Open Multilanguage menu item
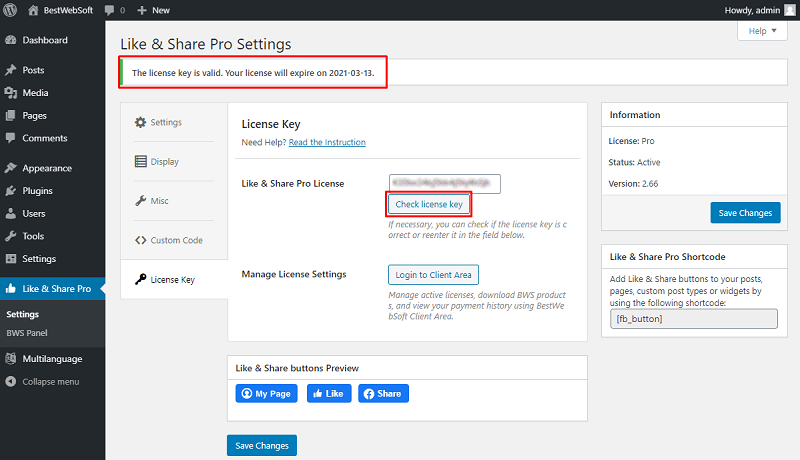 (x=53, y=359)
